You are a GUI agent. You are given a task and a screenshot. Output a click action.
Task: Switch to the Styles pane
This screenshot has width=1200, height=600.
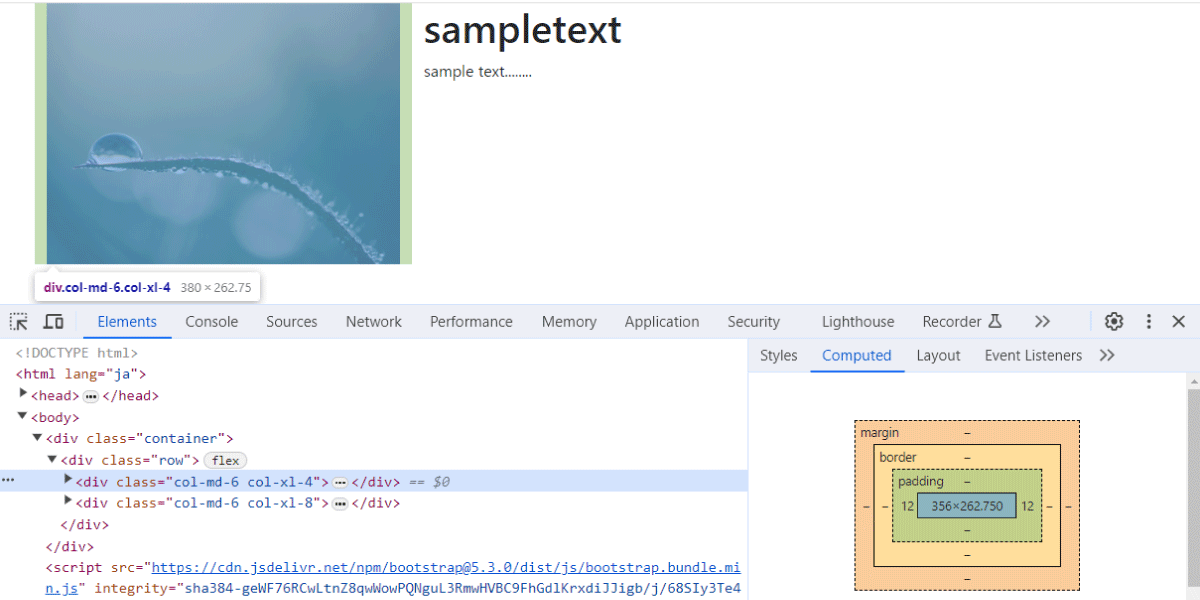point(779,356)
